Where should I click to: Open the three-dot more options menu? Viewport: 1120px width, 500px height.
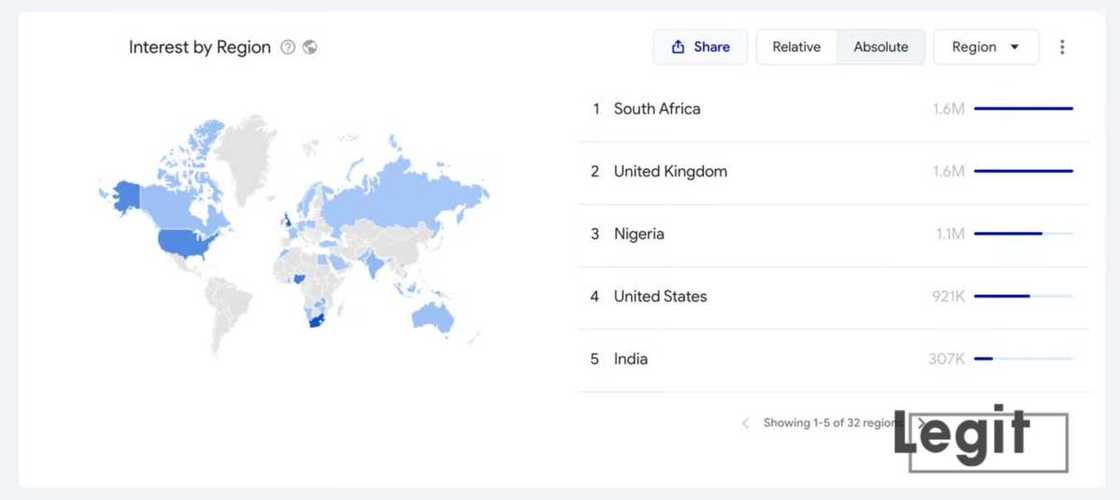(1062, 47)
